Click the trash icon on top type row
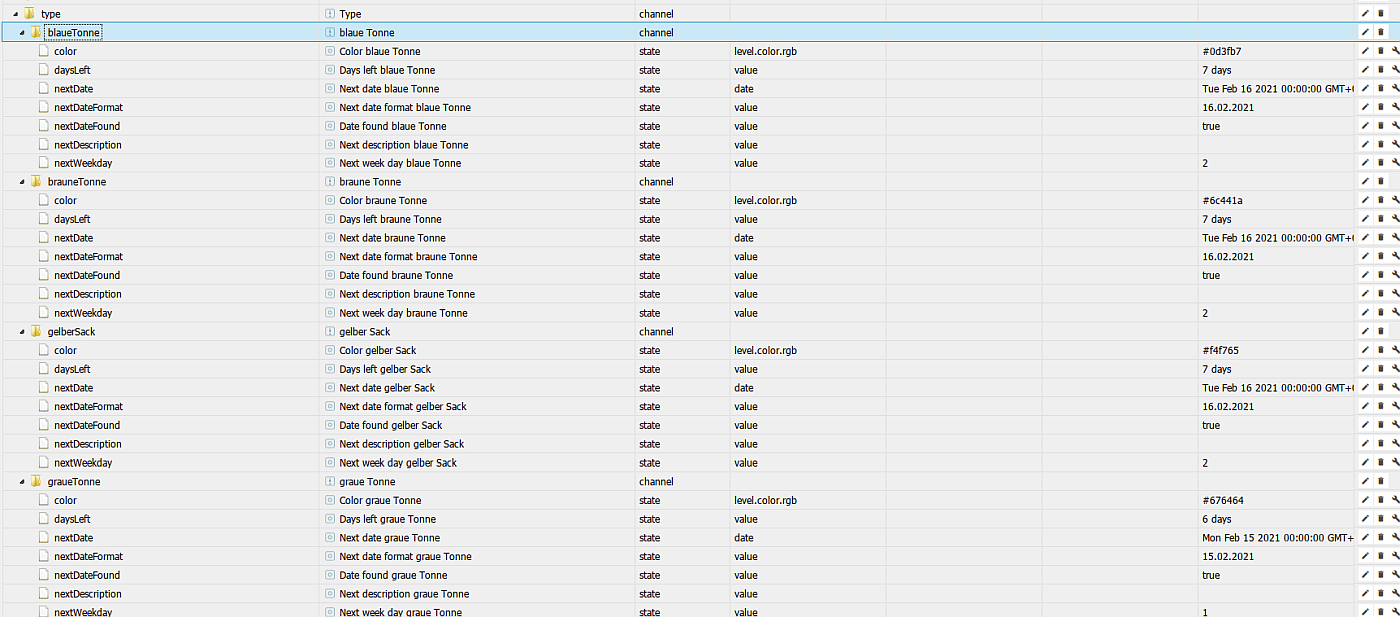Screen dimensions: 1400x617 click(1381, 14)
